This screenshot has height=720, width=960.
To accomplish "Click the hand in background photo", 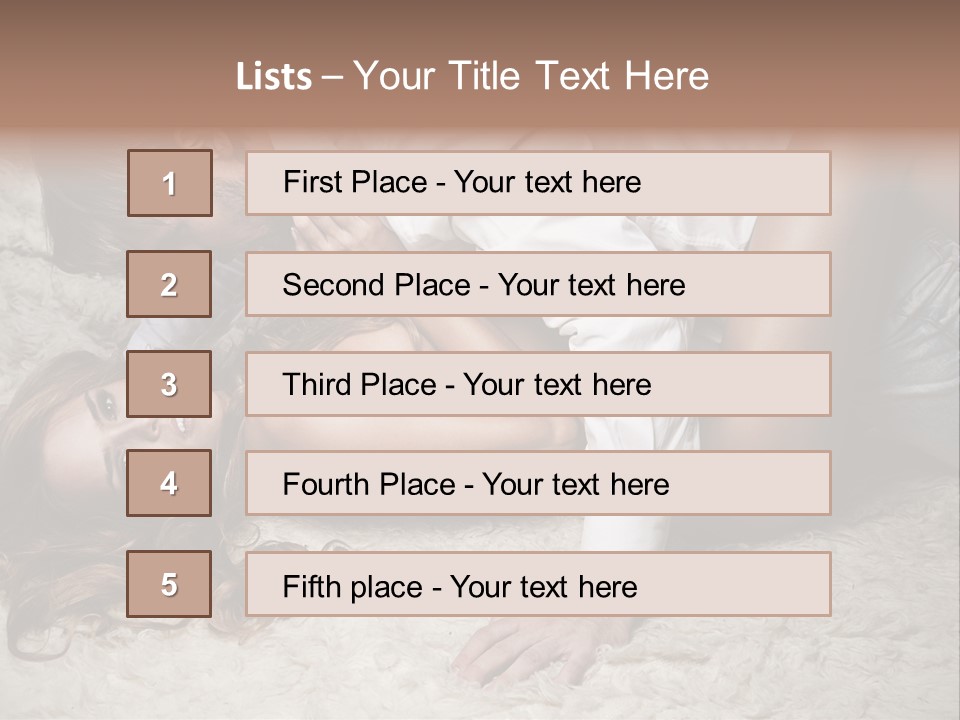I will [527, 652].
